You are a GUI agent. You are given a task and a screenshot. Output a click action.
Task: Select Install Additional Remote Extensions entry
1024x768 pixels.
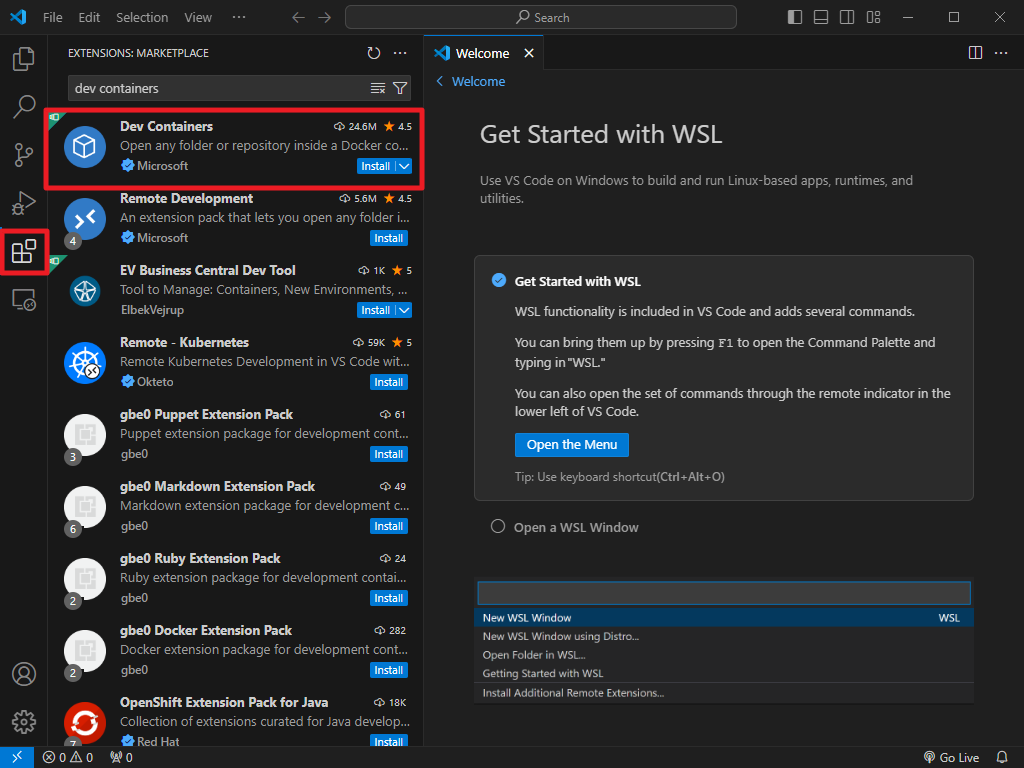coord(724,693)
